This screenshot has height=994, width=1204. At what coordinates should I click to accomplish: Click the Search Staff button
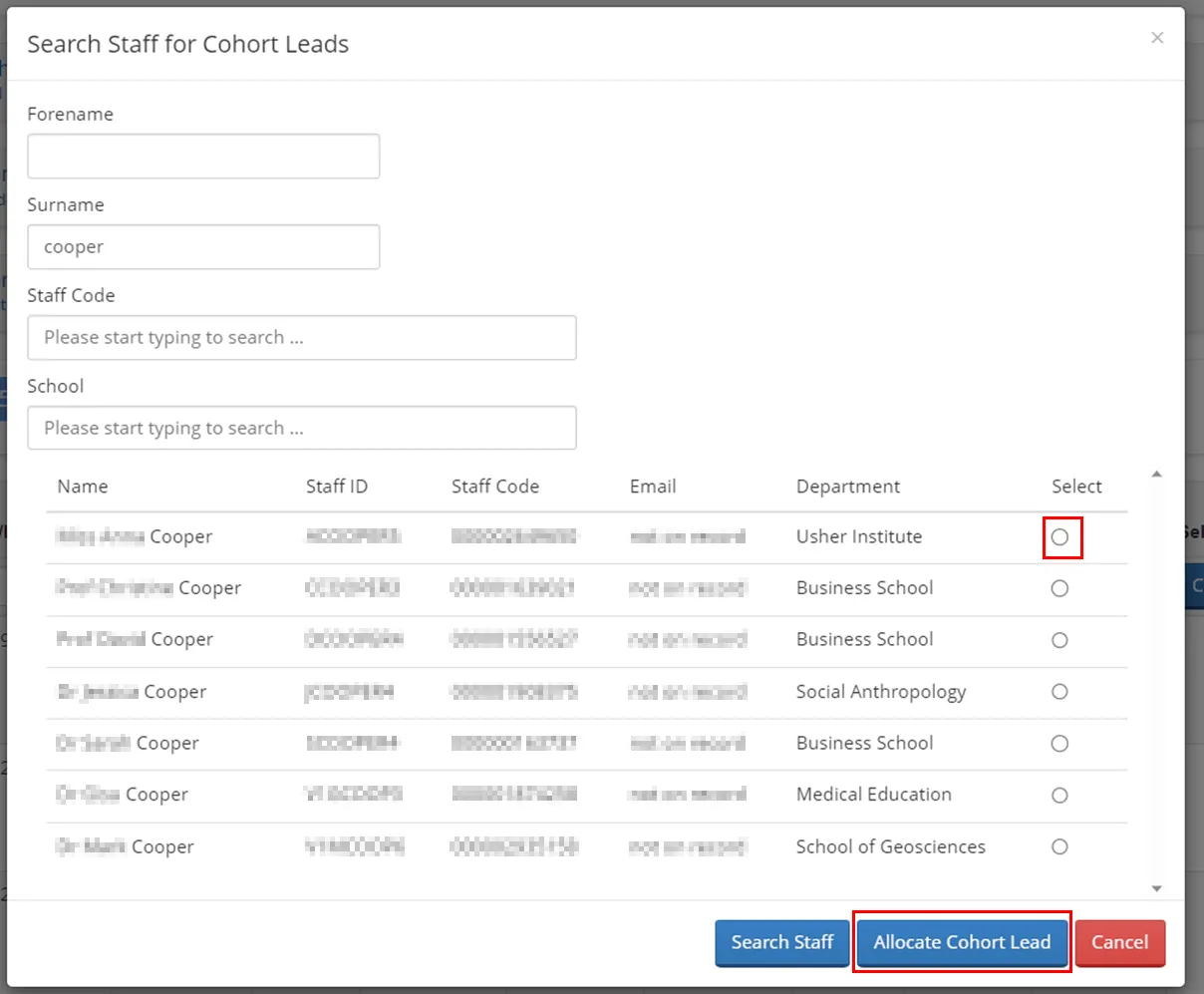781,942
